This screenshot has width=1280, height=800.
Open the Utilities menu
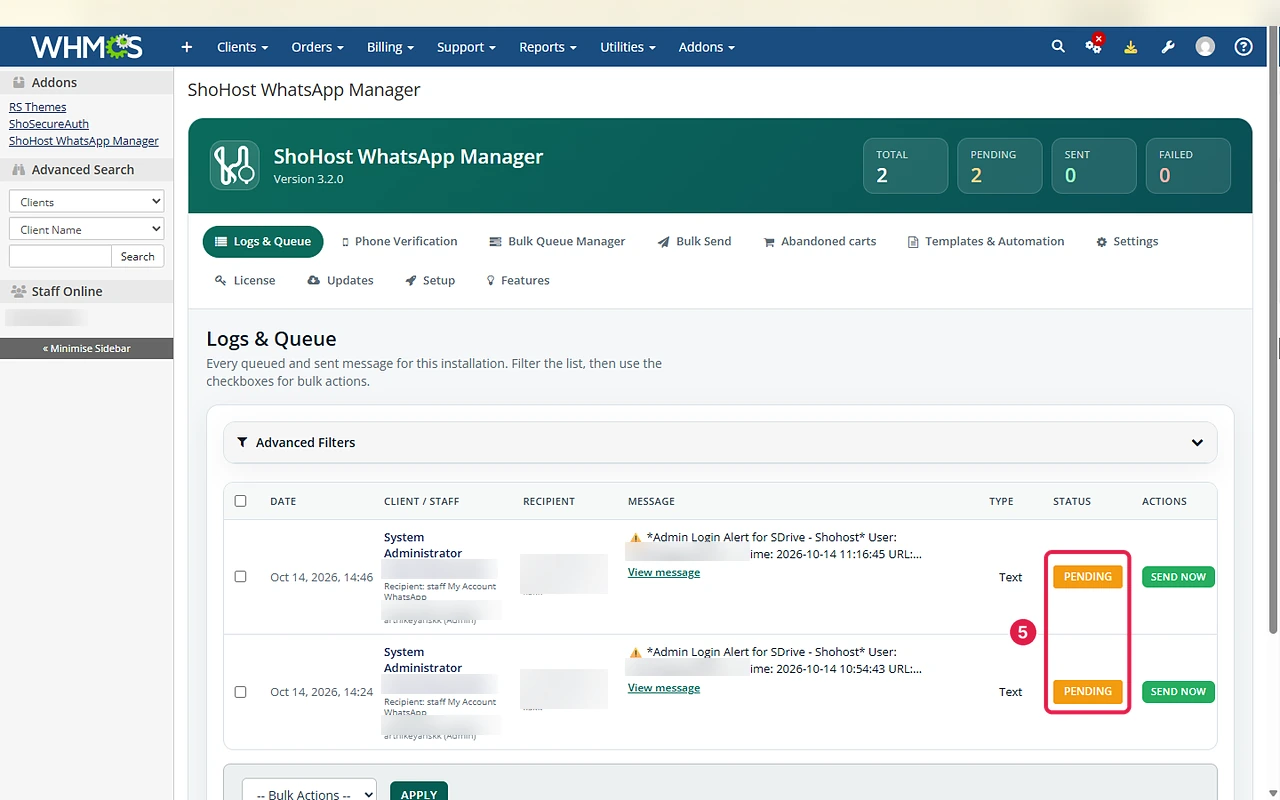pyautogui.click(x=628, y=47)
